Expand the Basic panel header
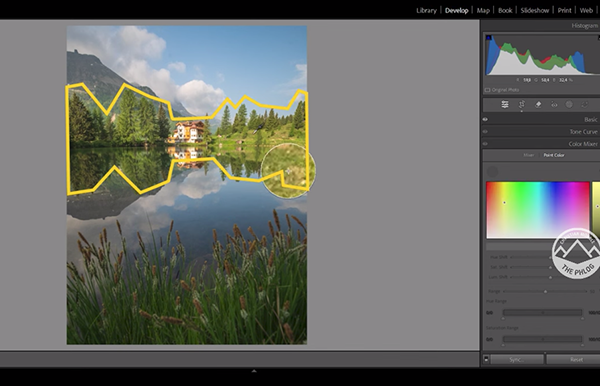 (x=541, y=119)
